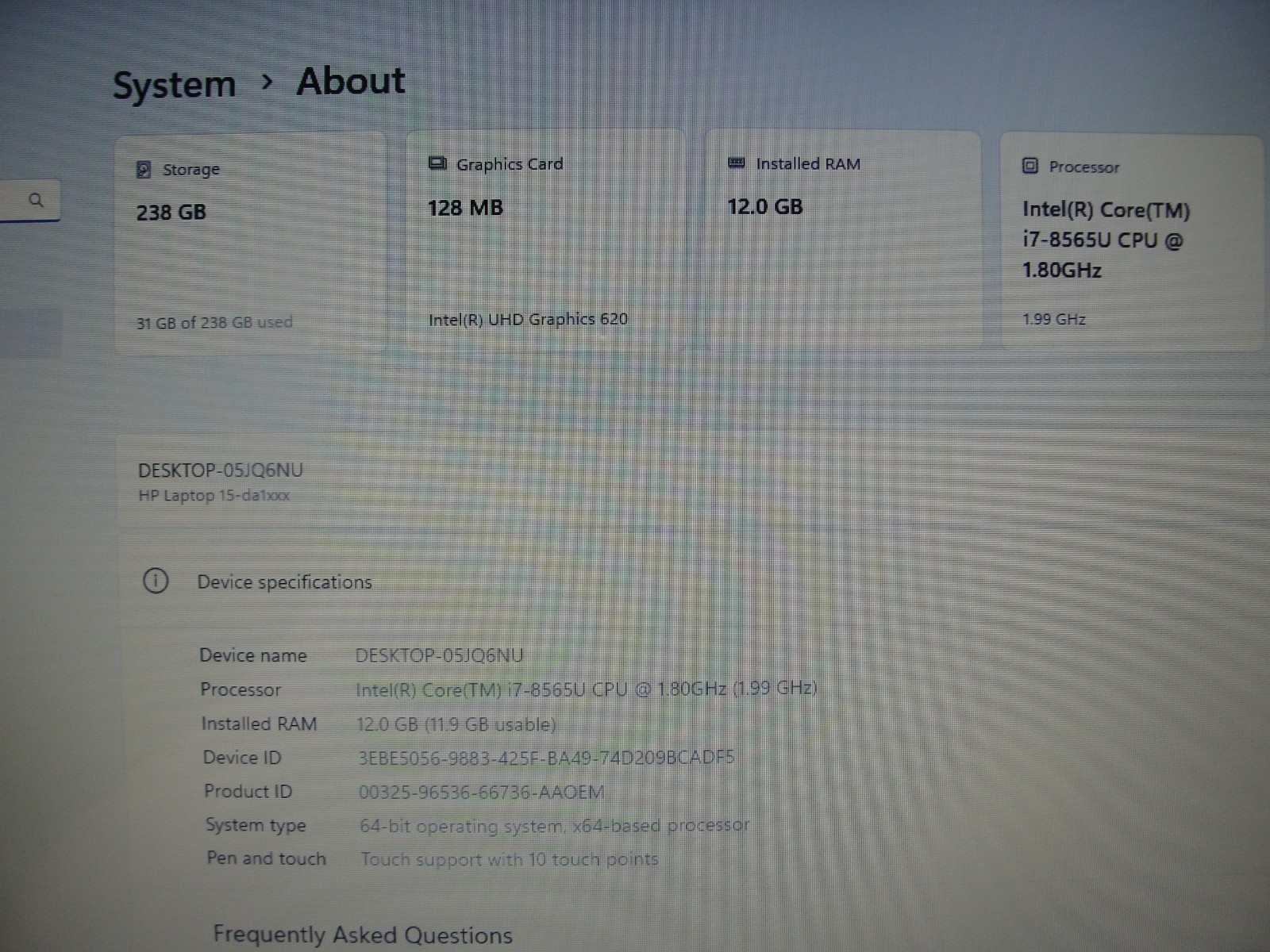Click the Processor chip icon
This screenshot has height=952, width=1270.
[x=1030, y=166]
